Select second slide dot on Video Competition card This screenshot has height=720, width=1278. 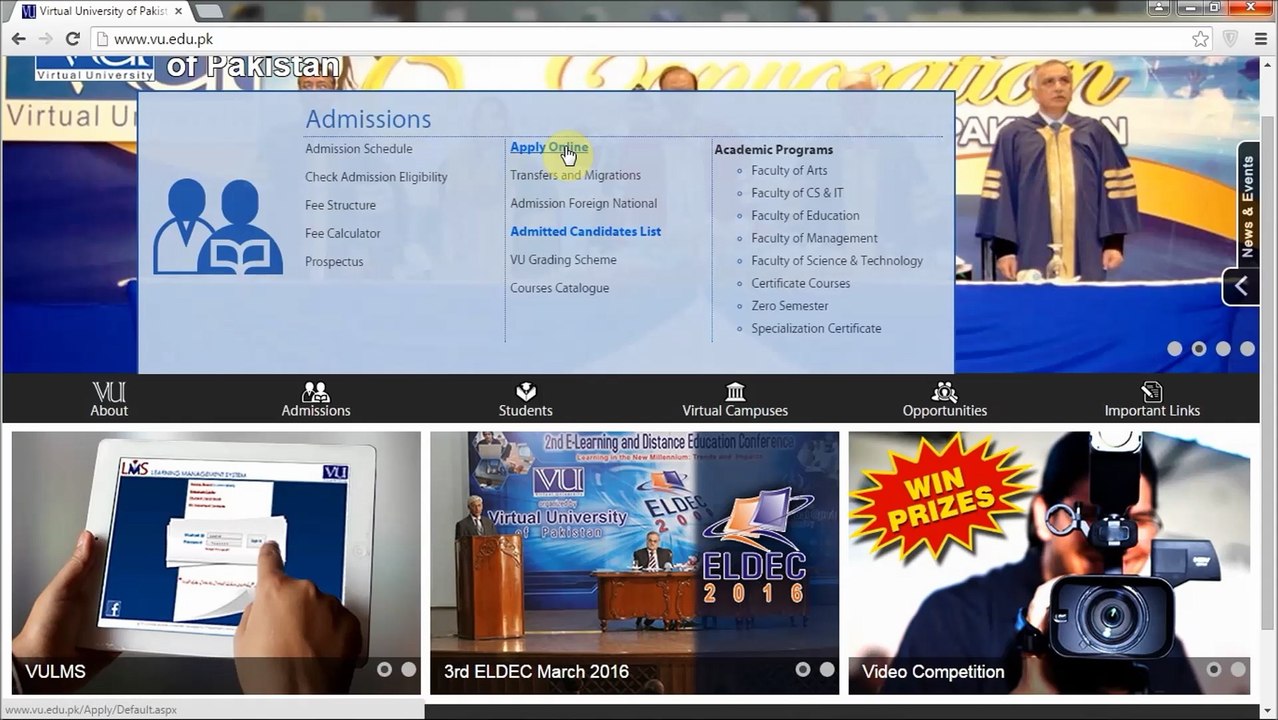tap(1238, 670)
